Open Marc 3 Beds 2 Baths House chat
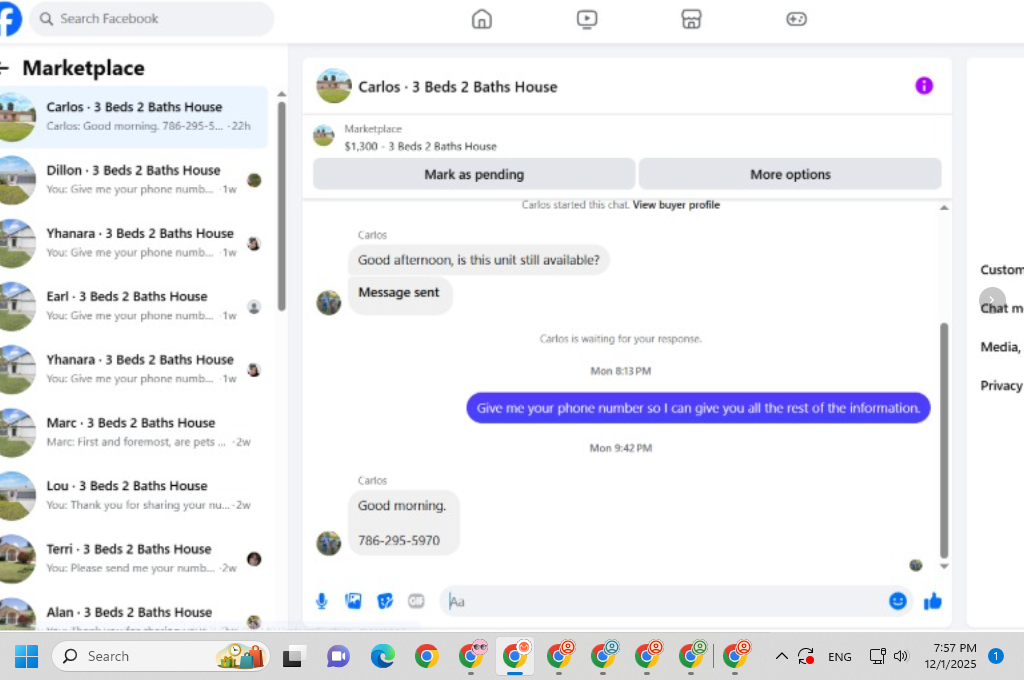 pos(134,432)
